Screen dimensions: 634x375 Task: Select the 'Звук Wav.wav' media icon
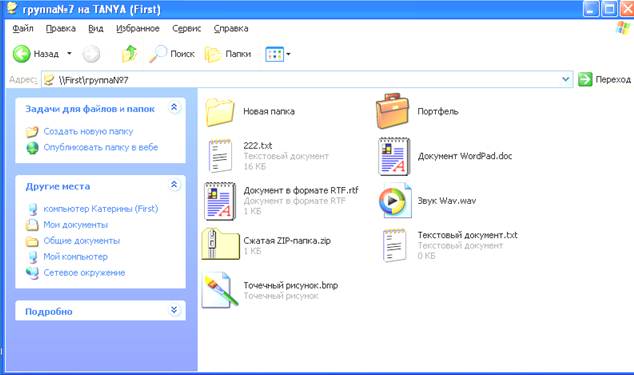coord(395,201)
